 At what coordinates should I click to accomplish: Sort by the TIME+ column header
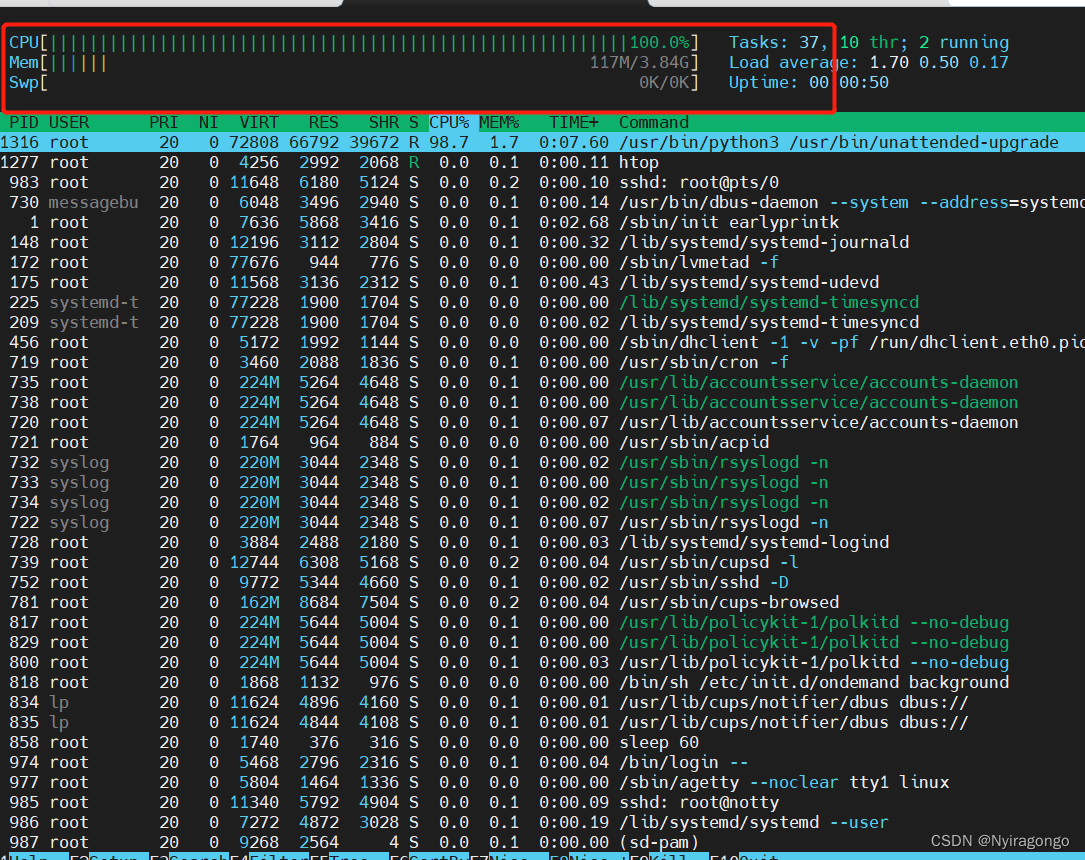574,122
